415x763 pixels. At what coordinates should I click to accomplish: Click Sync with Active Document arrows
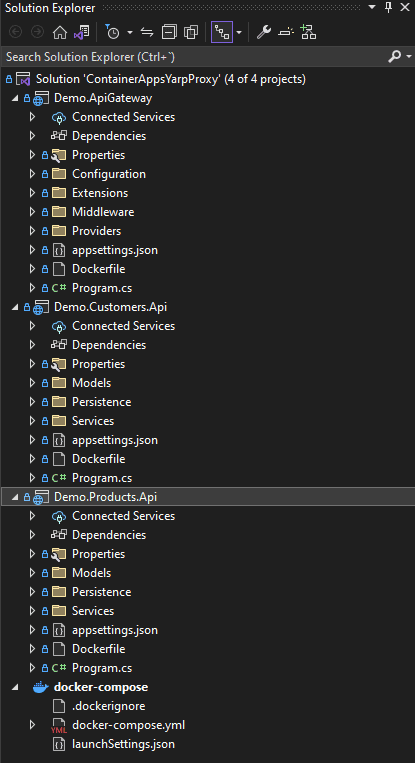coord(147,33)
